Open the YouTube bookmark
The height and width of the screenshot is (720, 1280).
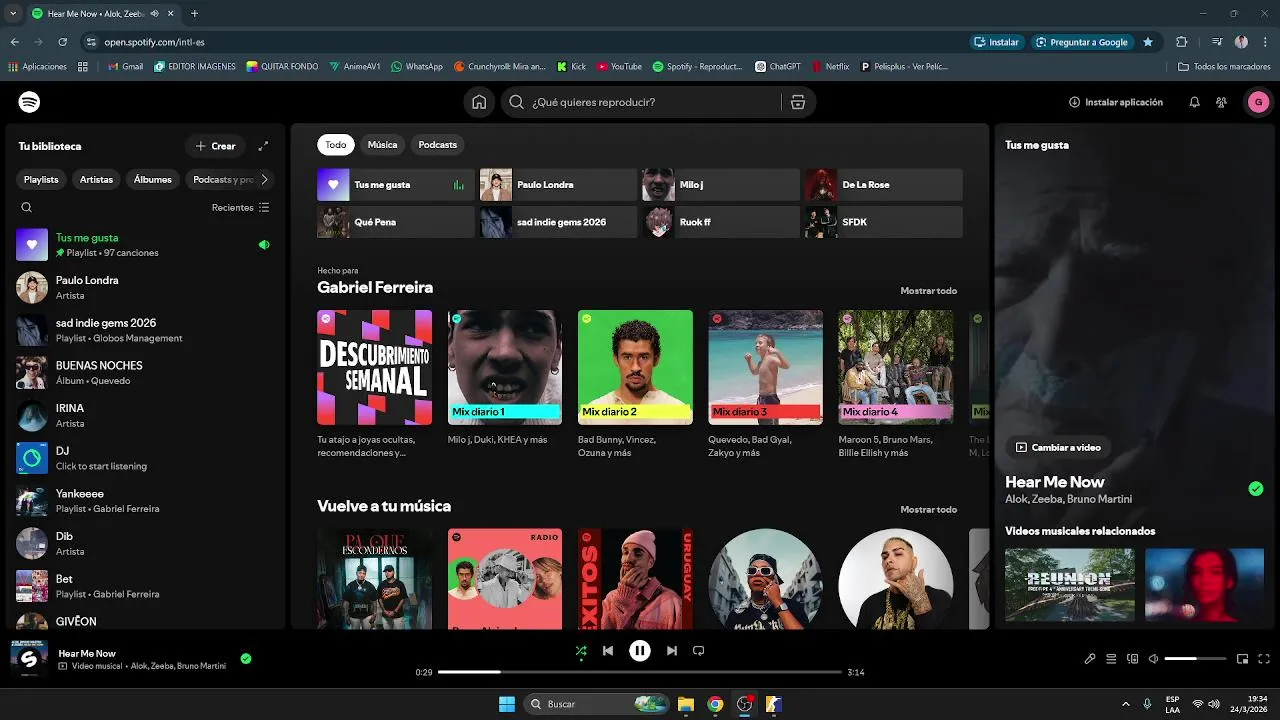[619, 66]
